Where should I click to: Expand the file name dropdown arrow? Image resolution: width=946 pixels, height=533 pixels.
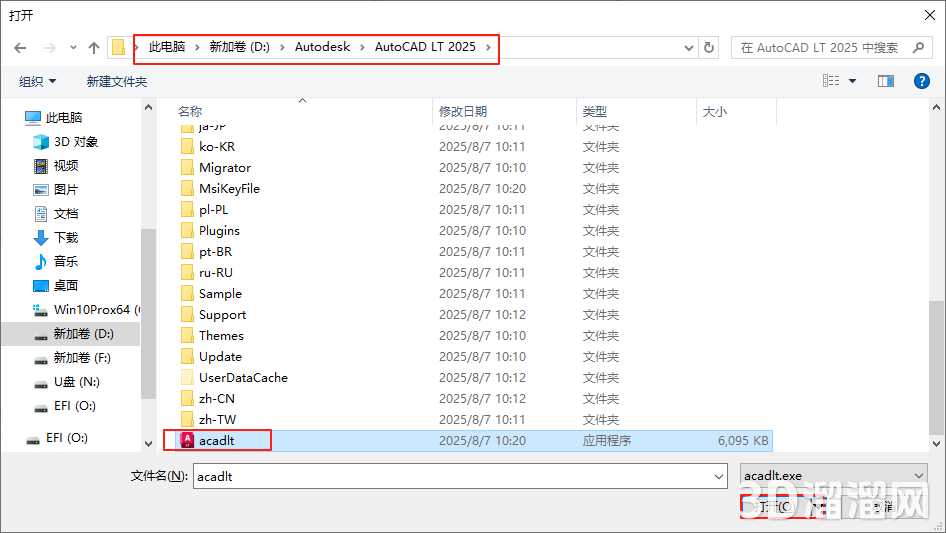click(x=719, y=476)
